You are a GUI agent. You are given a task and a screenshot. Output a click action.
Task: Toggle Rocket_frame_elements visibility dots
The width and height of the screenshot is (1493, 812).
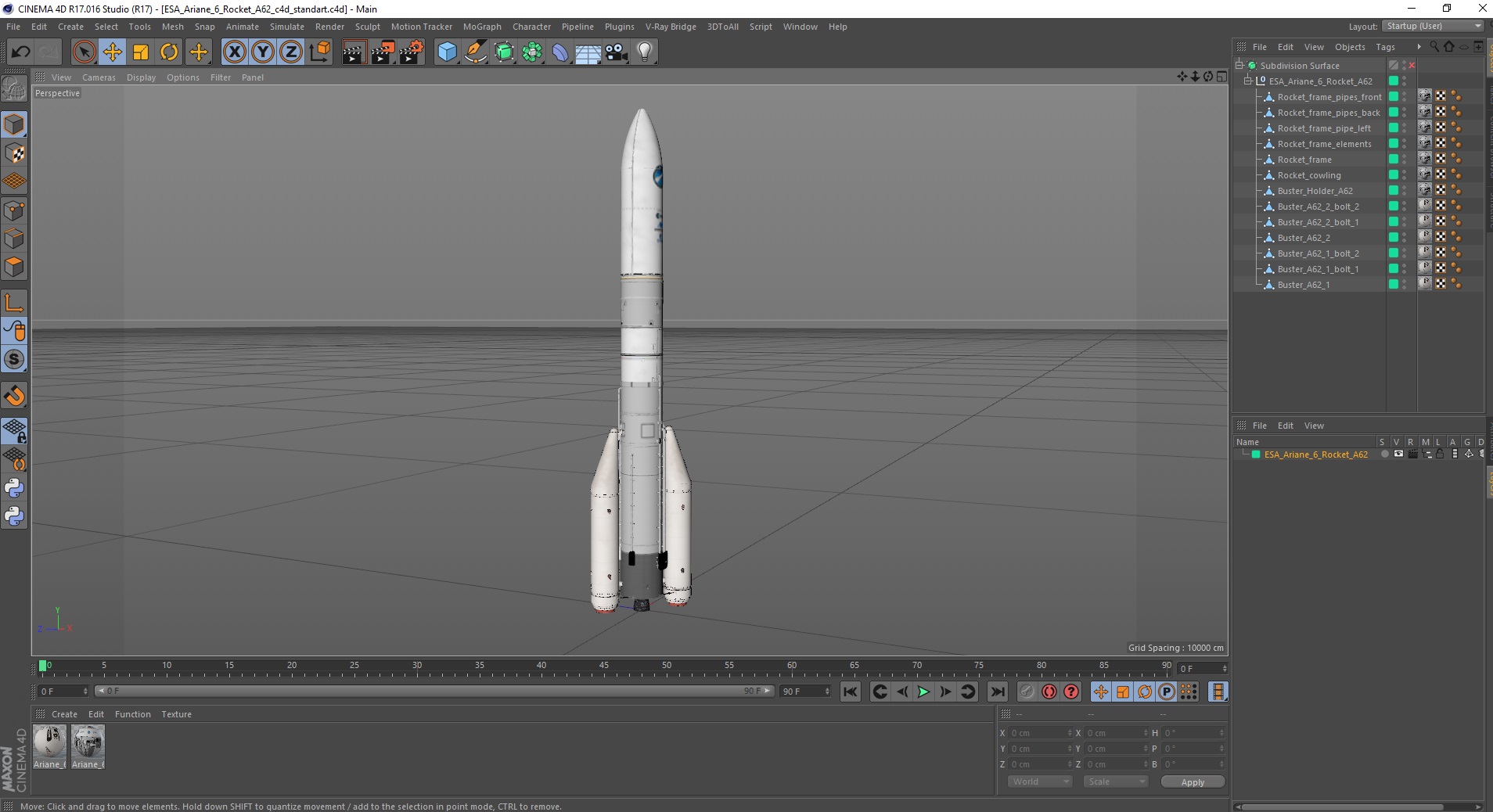click(1405, 144)
